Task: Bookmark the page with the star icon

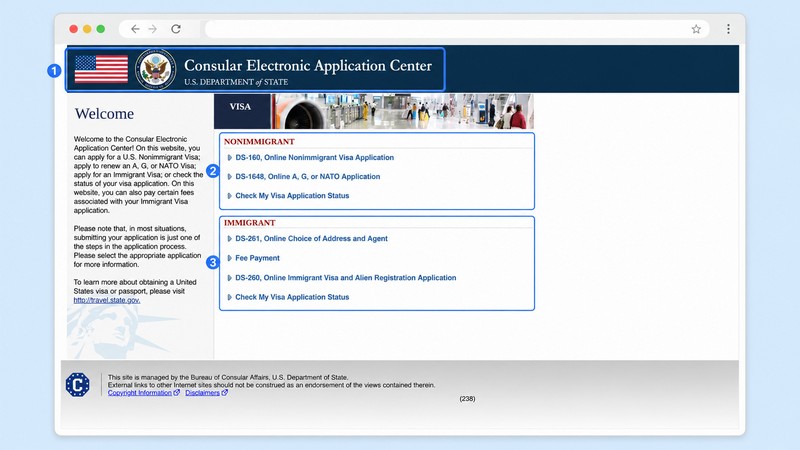Action: click(696, 29)
